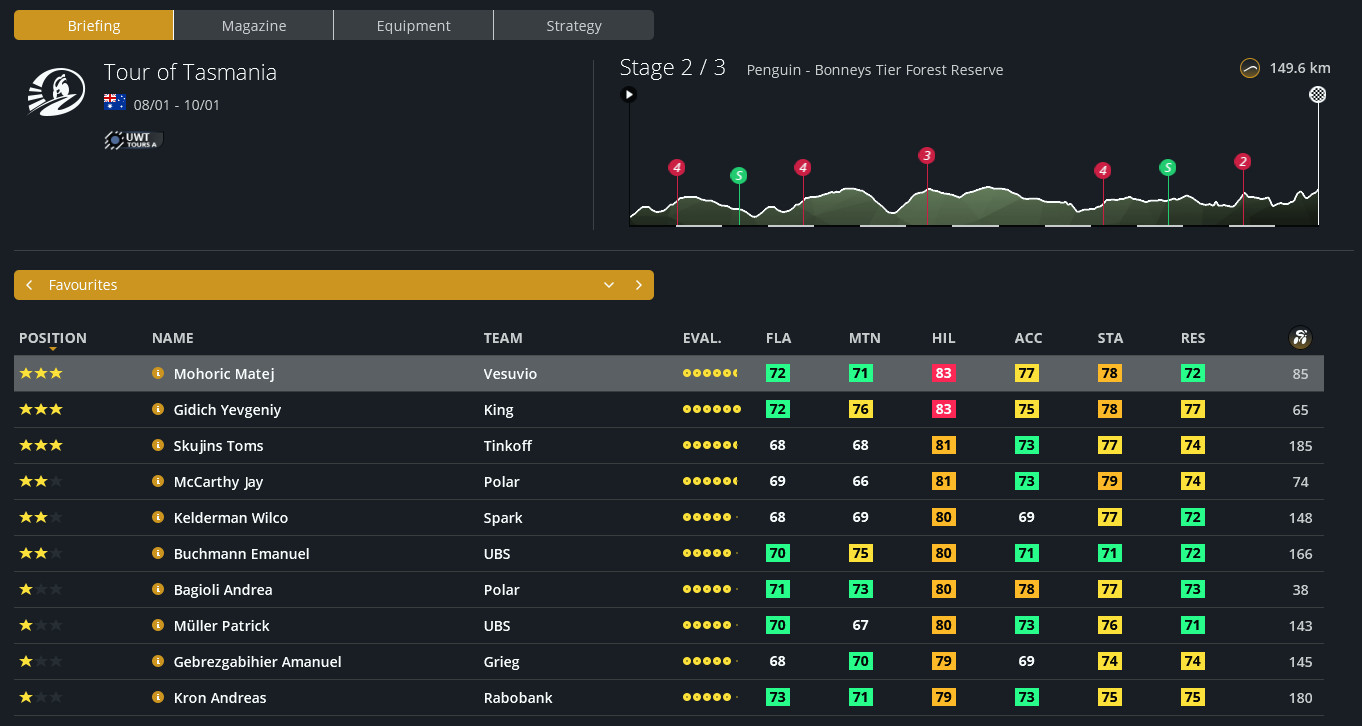The width and height of the screenshot is (1362, 726).
Task: Open the Strategy tab
Action: [573, 26]
